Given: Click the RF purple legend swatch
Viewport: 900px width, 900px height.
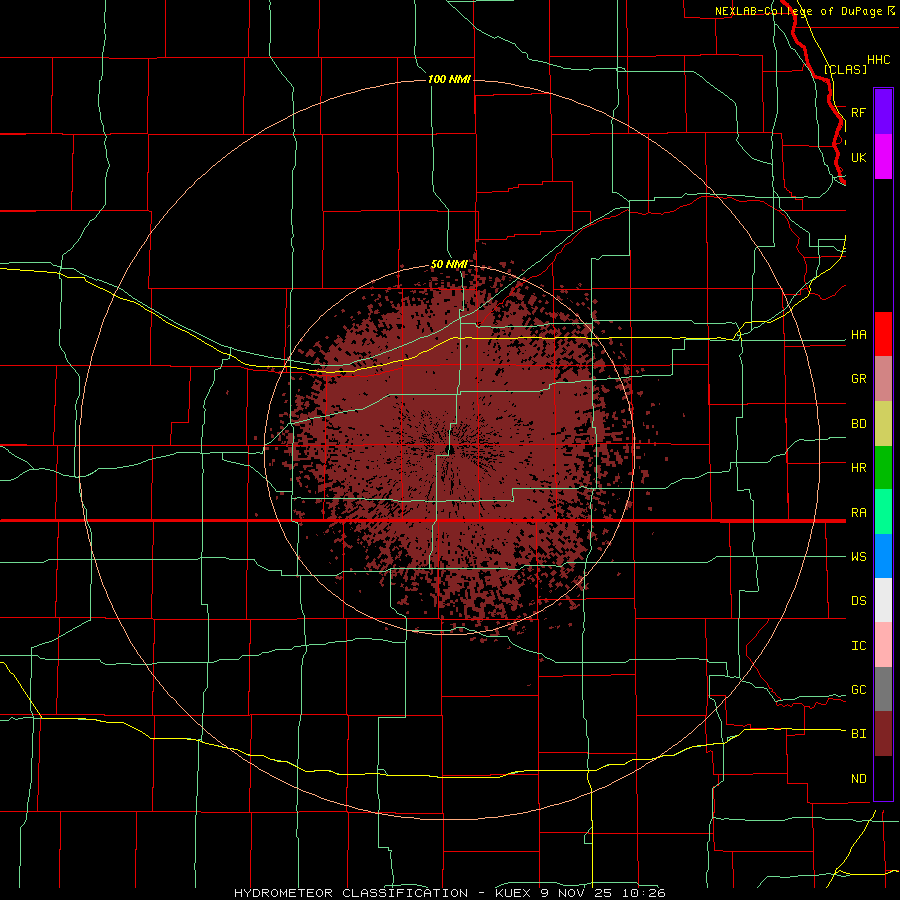Looking at the screenshot, I should (883, 112).
